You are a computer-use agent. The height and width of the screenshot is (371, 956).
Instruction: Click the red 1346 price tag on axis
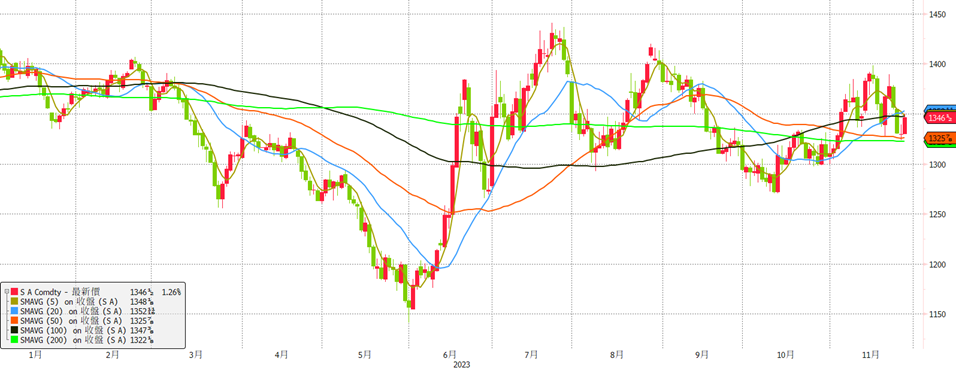pyautogui.click(x=940, y=117)
